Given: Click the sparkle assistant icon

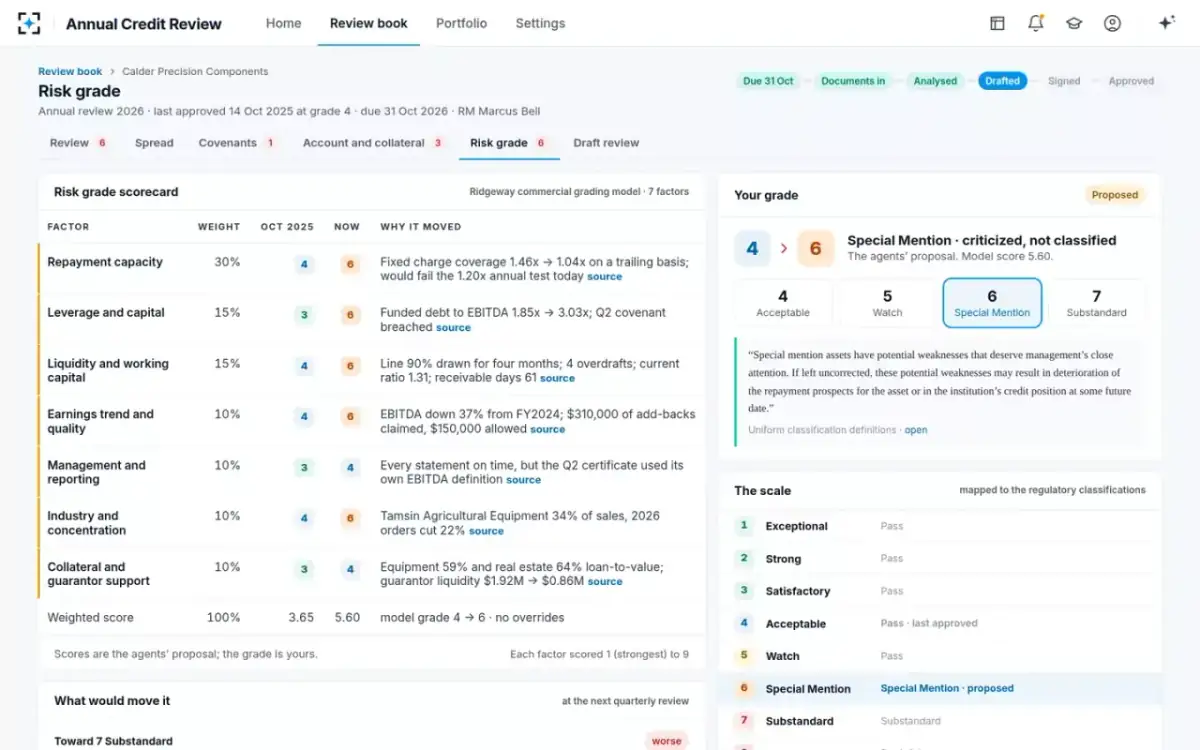Looking at the screenshot, I should (x=1166, y=23).
